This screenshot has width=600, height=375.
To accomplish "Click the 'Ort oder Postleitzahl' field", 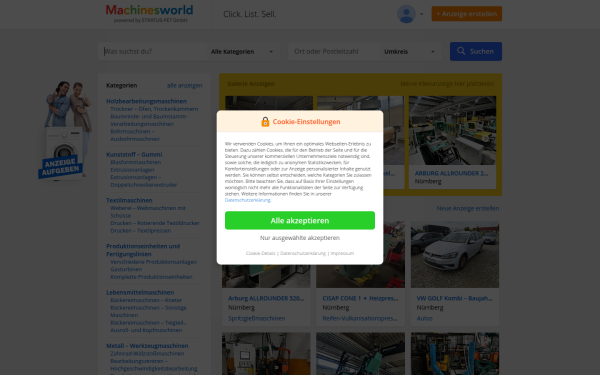I will click(x=335, y=51).
